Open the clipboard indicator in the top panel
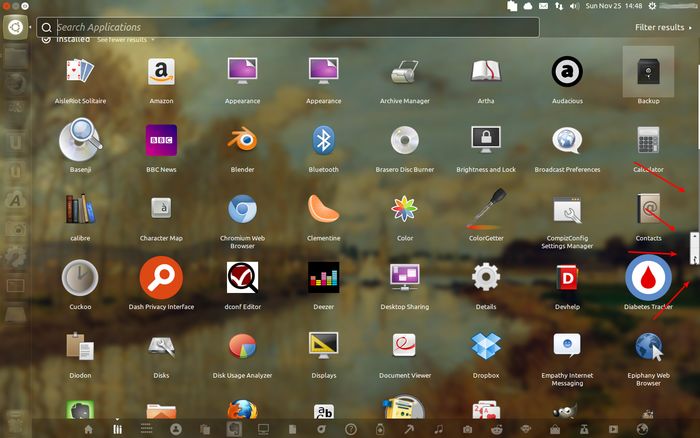Viewport: 700px width, 438px height. click(x=512, y=6)
